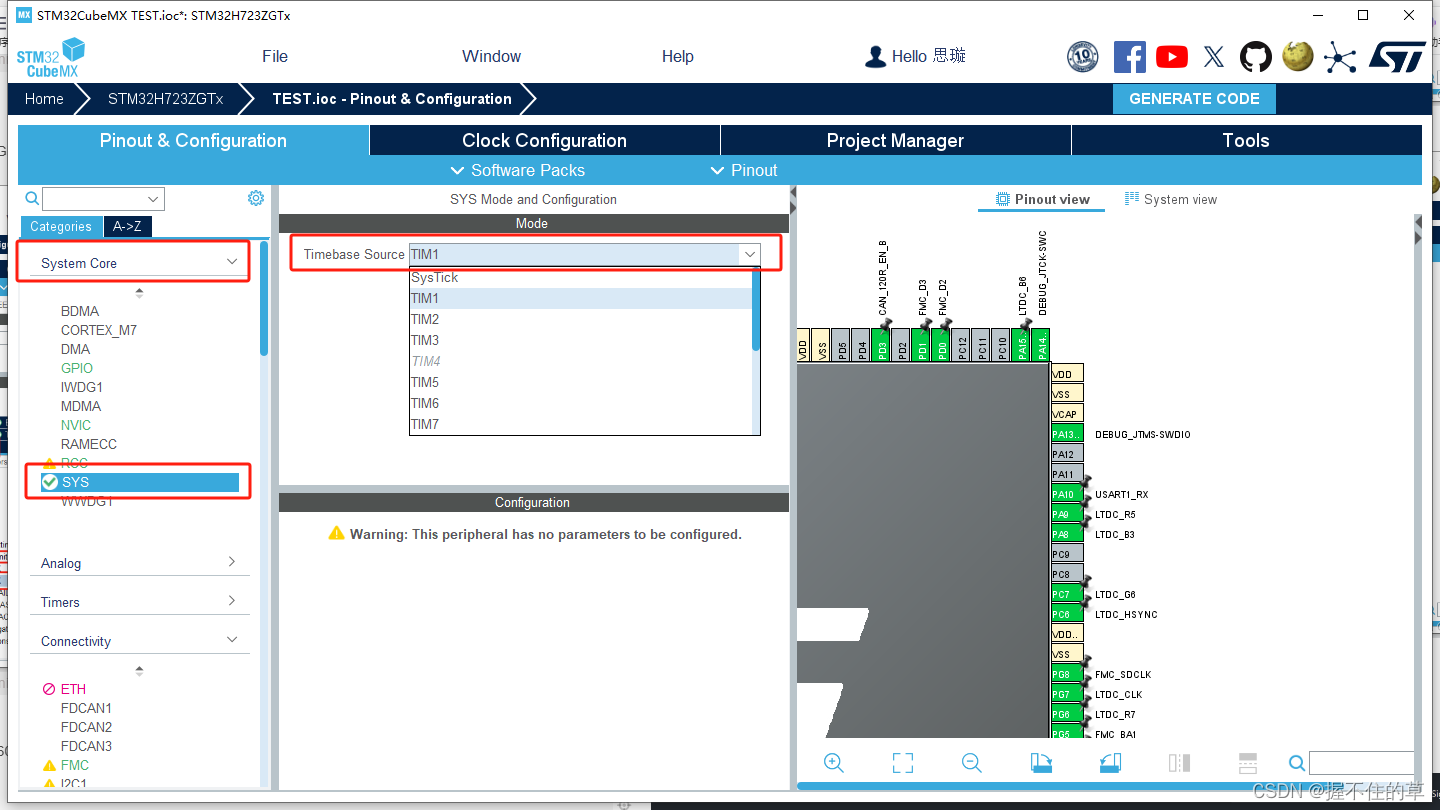Switch to Tools tab
Viewport: 1440px width, 810px height.
[1246, 140]
